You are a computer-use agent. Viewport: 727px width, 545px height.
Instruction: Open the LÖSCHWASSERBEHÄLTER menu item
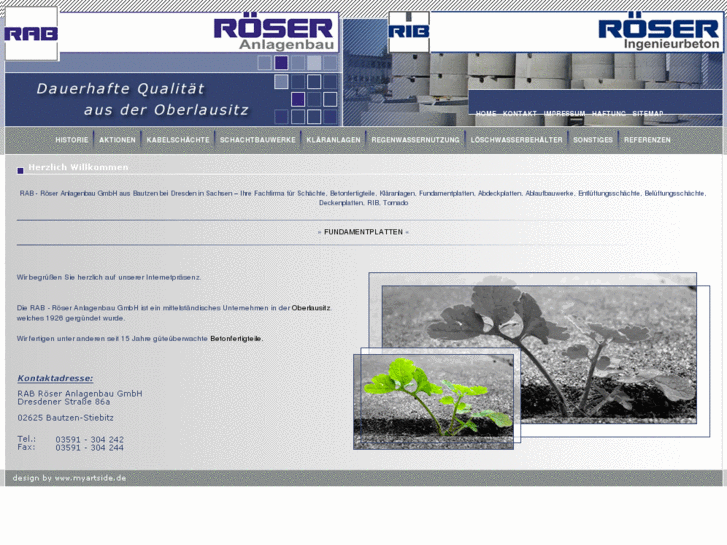pos(517,140)
